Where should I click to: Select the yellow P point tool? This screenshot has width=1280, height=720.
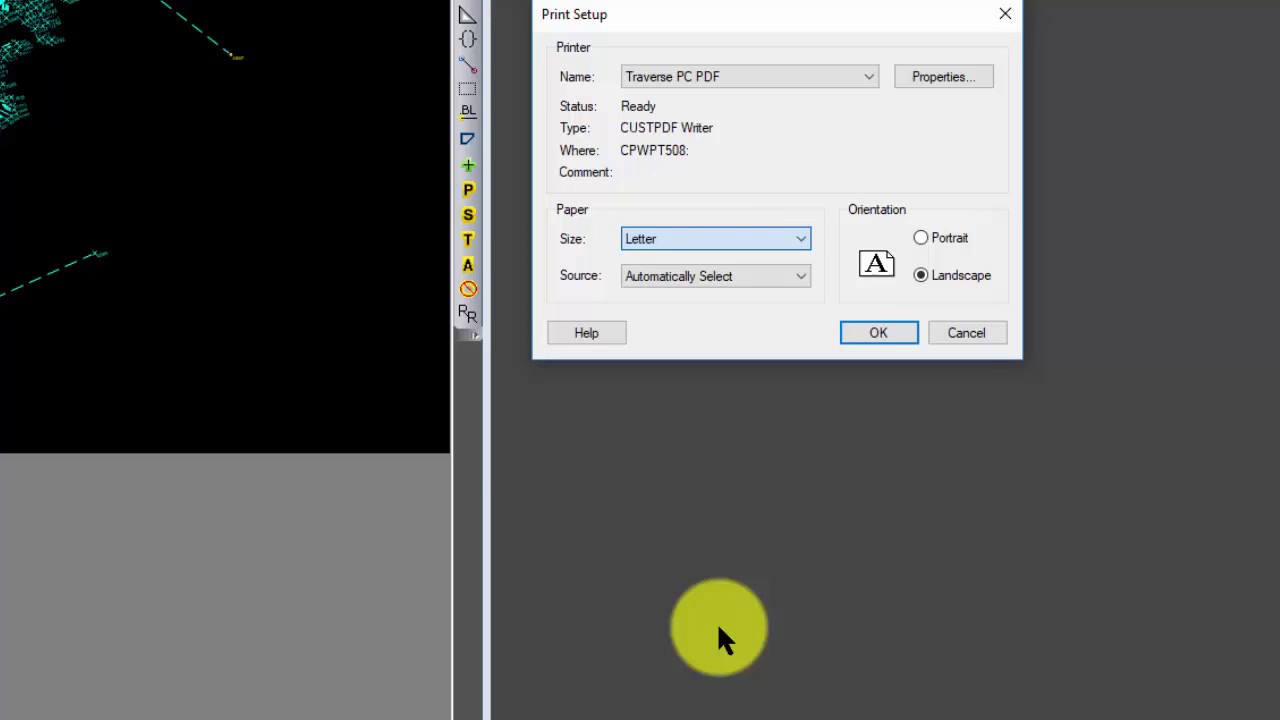point(467,190)
